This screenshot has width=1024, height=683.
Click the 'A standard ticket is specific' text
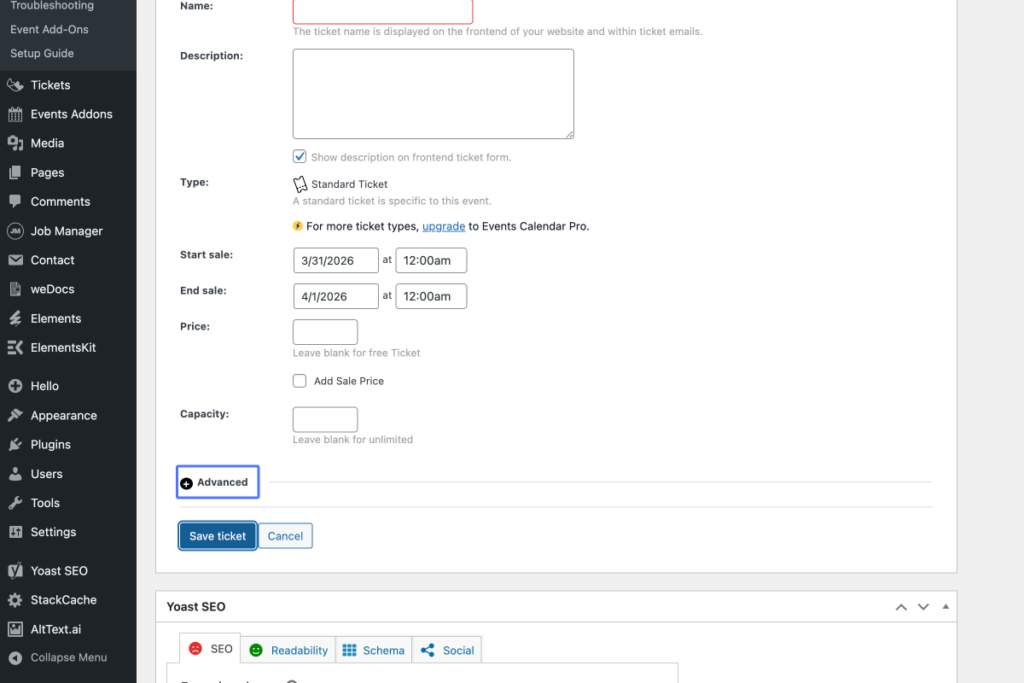tap(392, 201)
